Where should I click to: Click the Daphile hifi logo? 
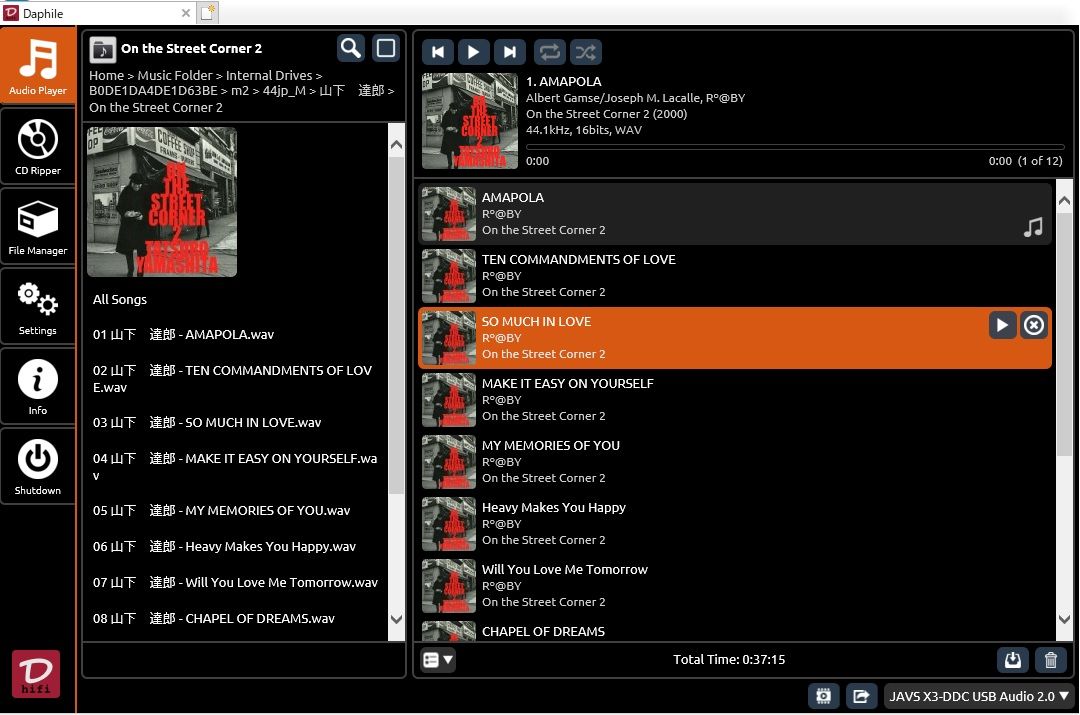coord(36,674)
